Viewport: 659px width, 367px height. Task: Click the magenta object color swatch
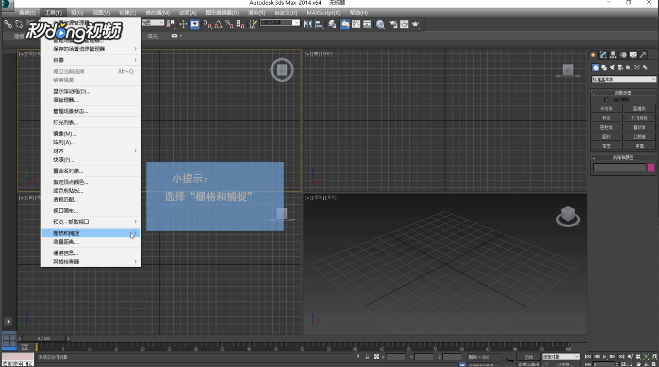pos(651,167)
